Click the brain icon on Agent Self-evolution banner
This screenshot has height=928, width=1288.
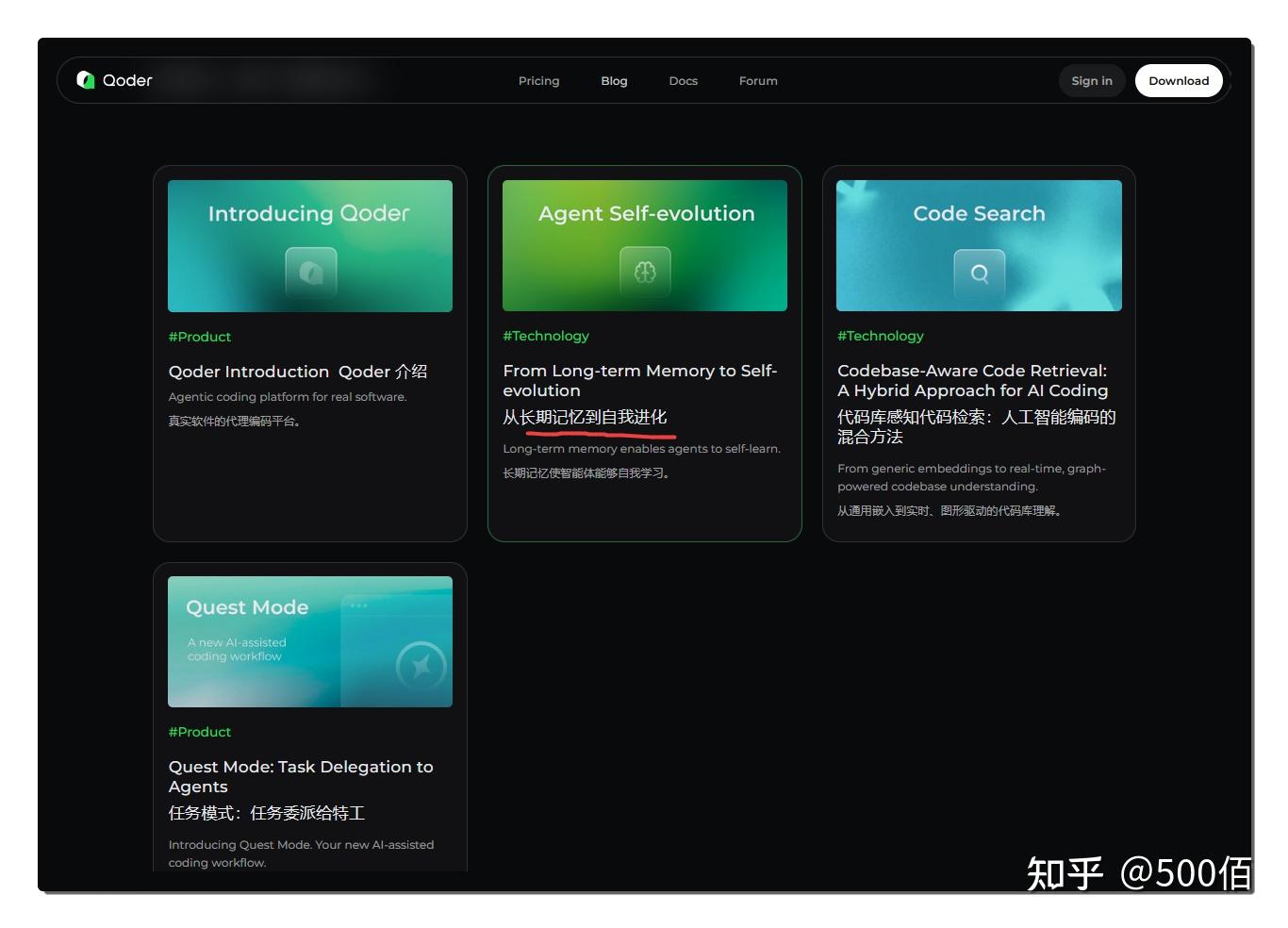coord(644,273)
